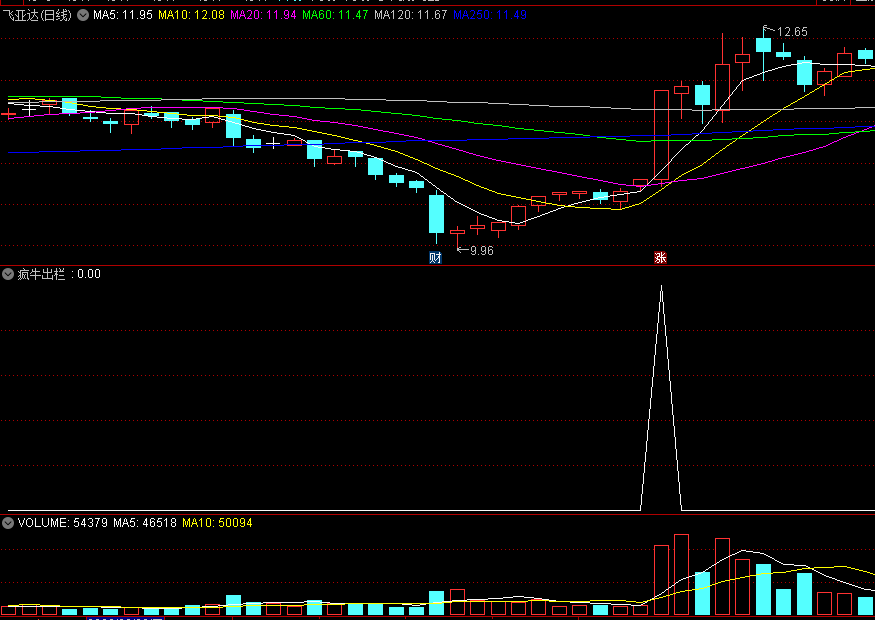The image size is (875, 620).
Task: Click the 疯牛出栏 signal spike peak
Action: pyautogui.click(x=661, y=287)
